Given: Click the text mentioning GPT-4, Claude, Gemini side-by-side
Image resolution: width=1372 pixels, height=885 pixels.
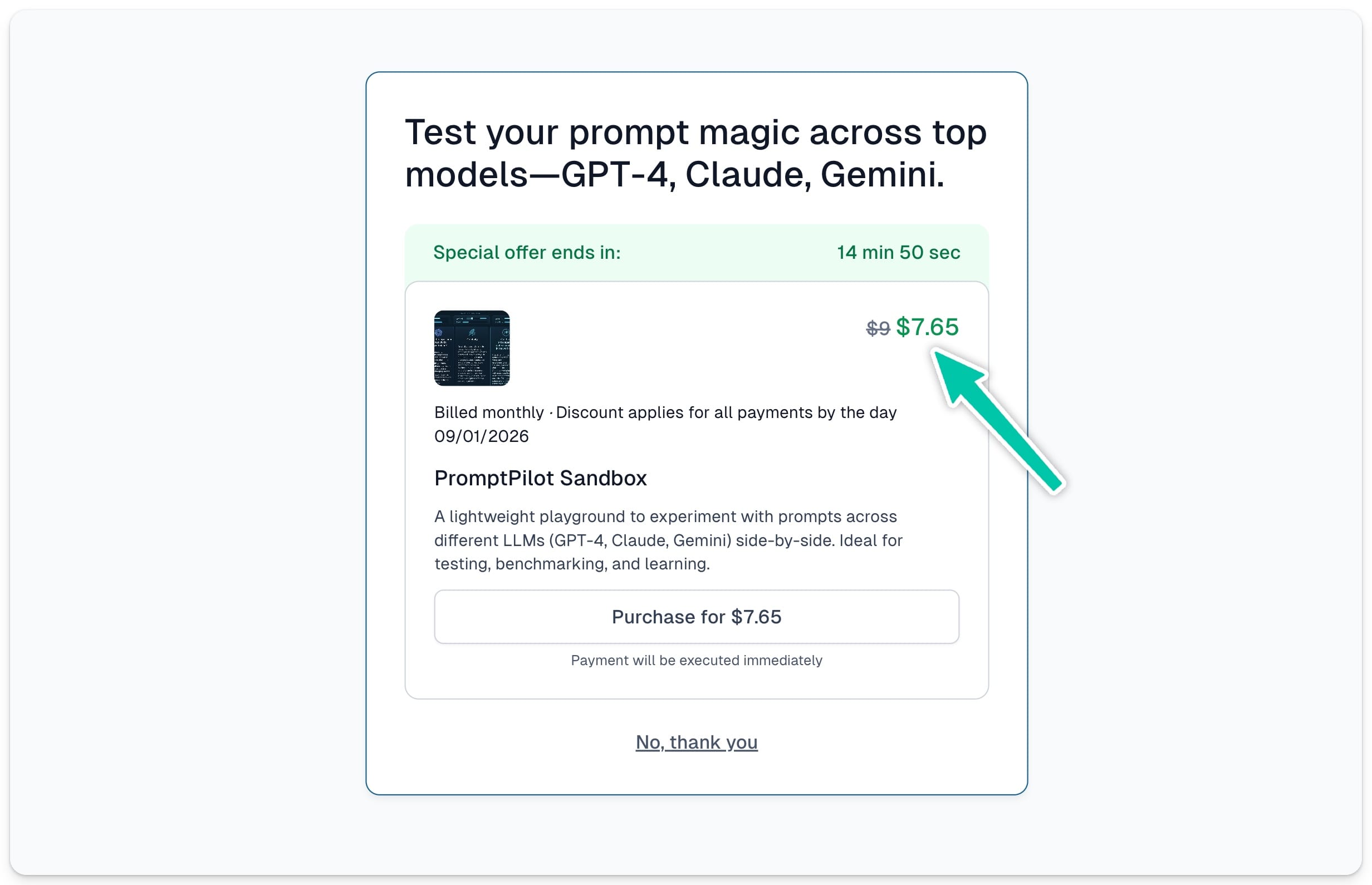Looking at the screenshot, I should 669,540.
